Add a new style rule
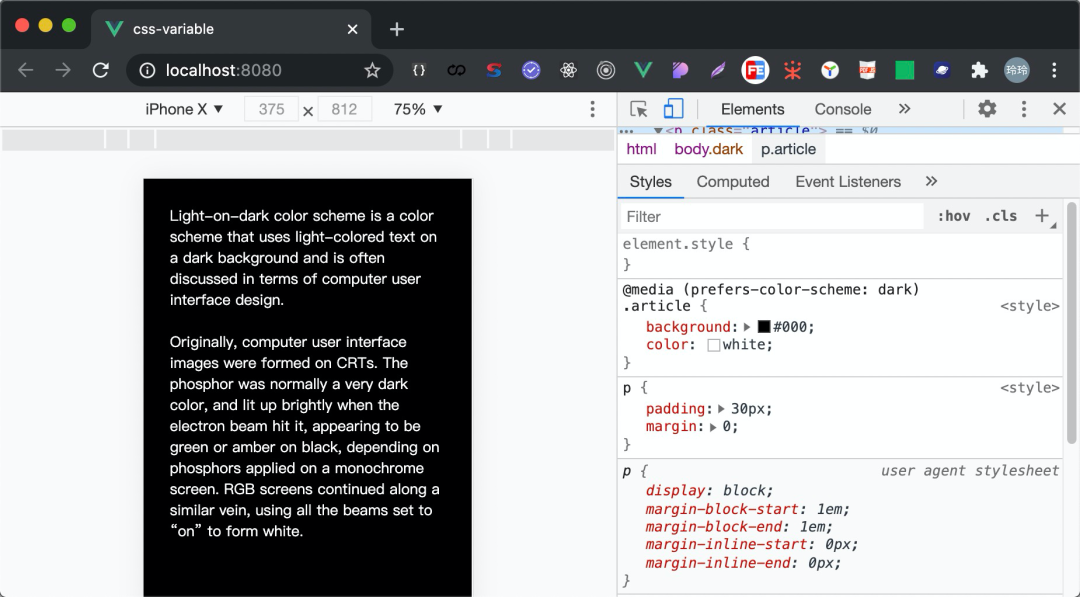This screenshot has width=1080, height=597. point(1042,216)
